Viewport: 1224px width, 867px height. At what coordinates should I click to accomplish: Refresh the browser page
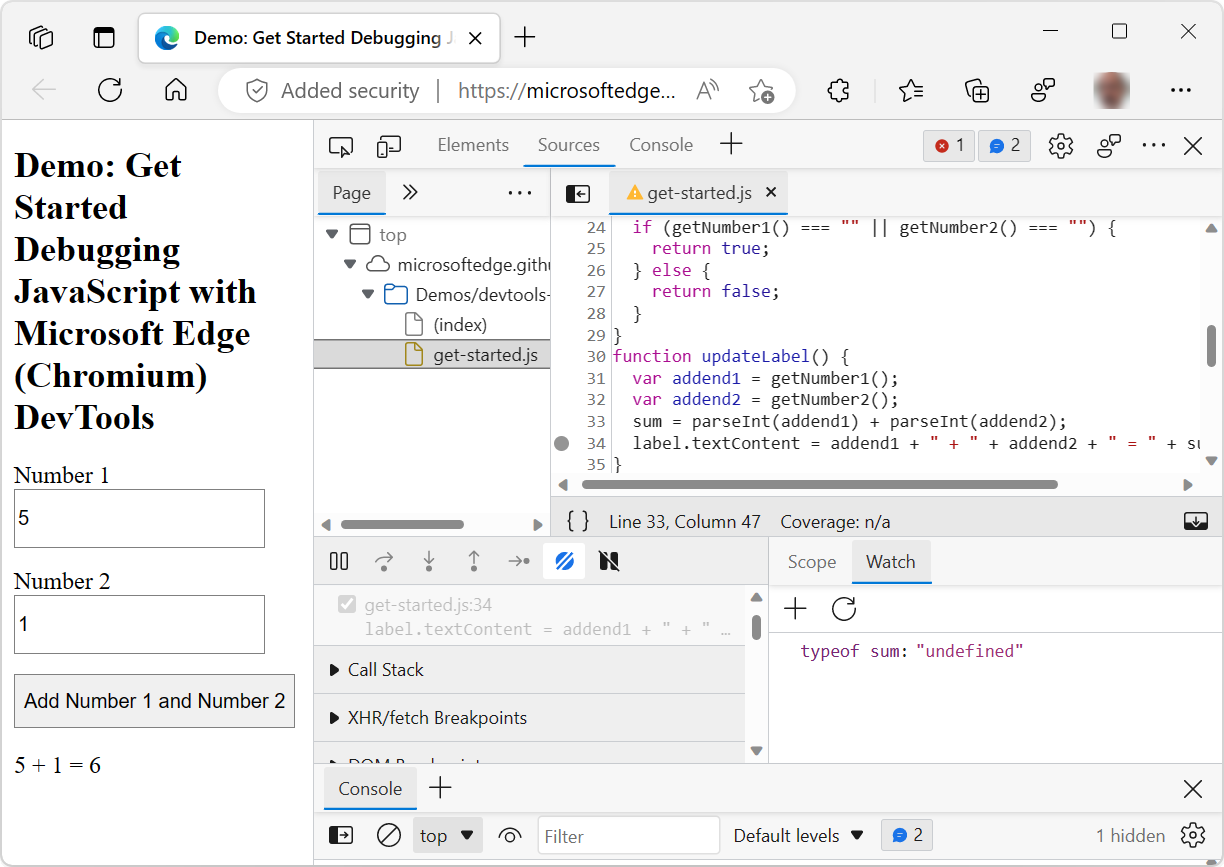(x=110, y=90)
